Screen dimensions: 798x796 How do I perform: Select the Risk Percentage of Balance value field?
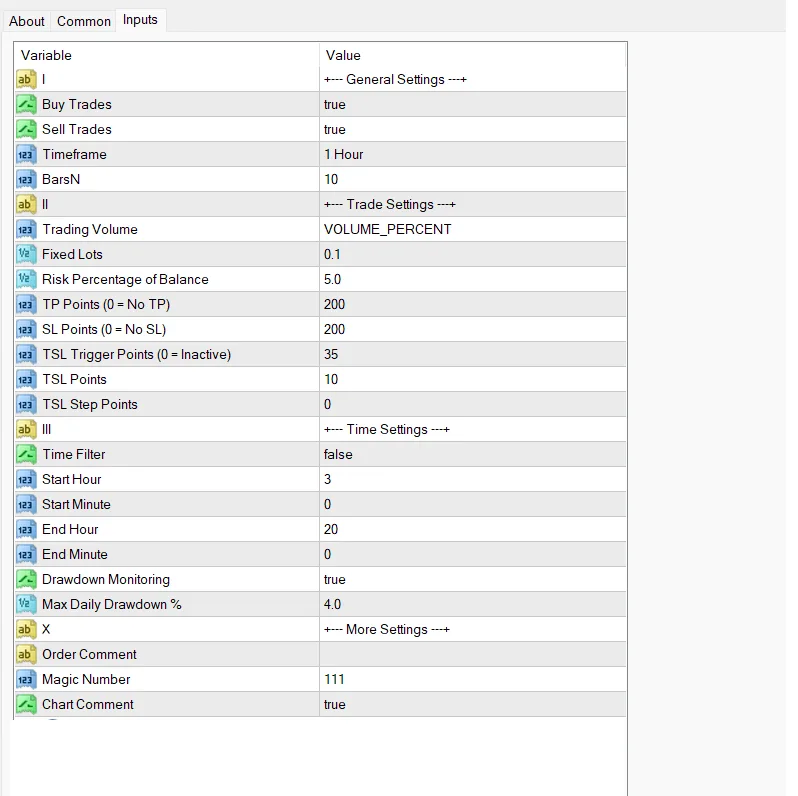(472, 280)
